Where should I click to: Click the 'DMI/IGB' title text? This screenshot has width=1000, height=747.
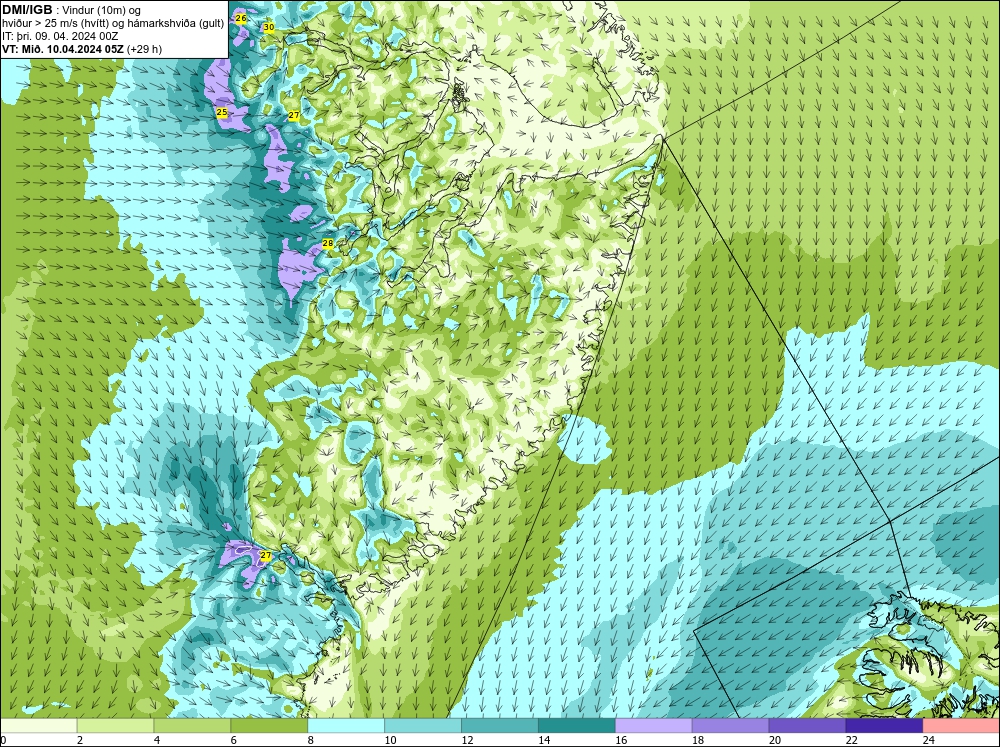click(x=27, y=10)
